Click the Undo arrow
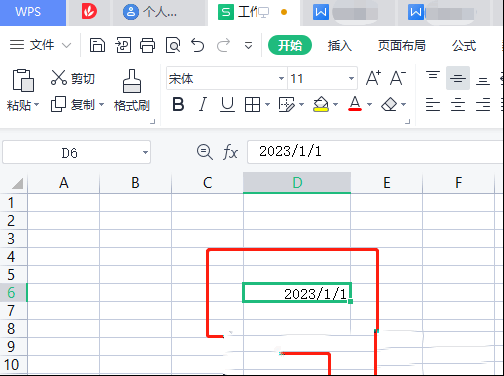This screenshot has width=504, height=376. click(x=197, y=45)
